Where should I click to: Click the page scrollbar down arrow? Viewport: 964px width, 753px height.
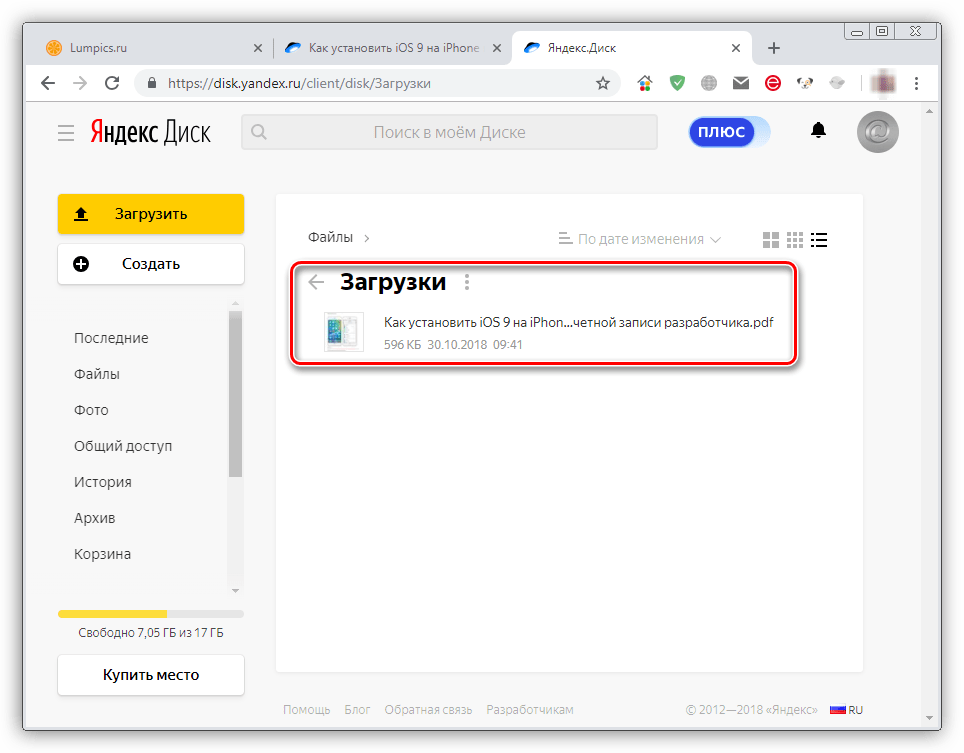929,718
